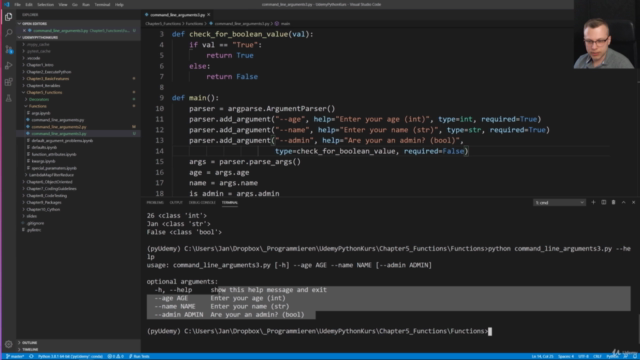640x360 pixels.
Task: Open kwargs.ipynb file
Action: [43, 161]
